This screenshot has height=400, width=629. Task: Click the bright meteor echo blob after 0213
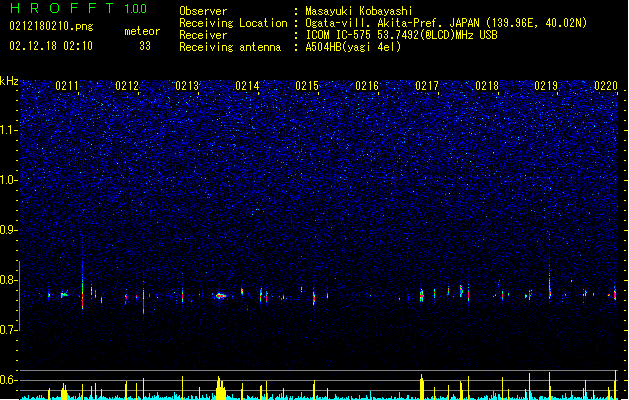220,296
